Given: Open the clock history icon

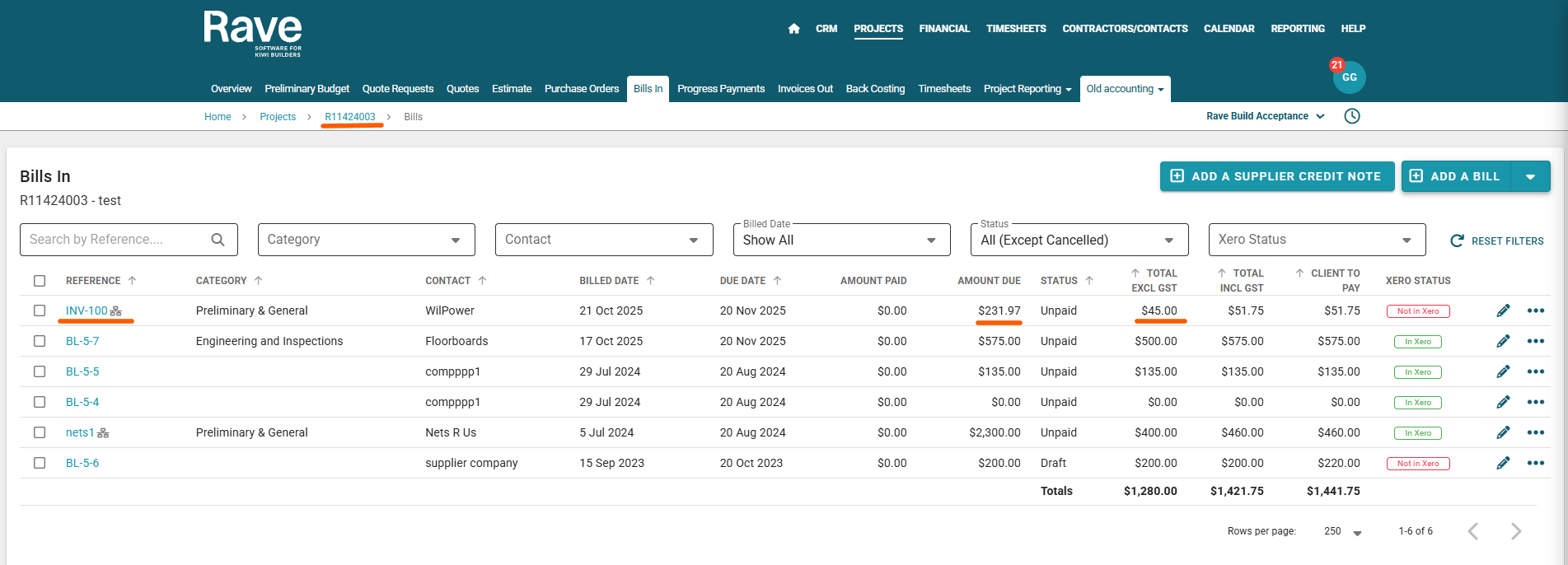Looking at the screenshot, I should 1352,116.
